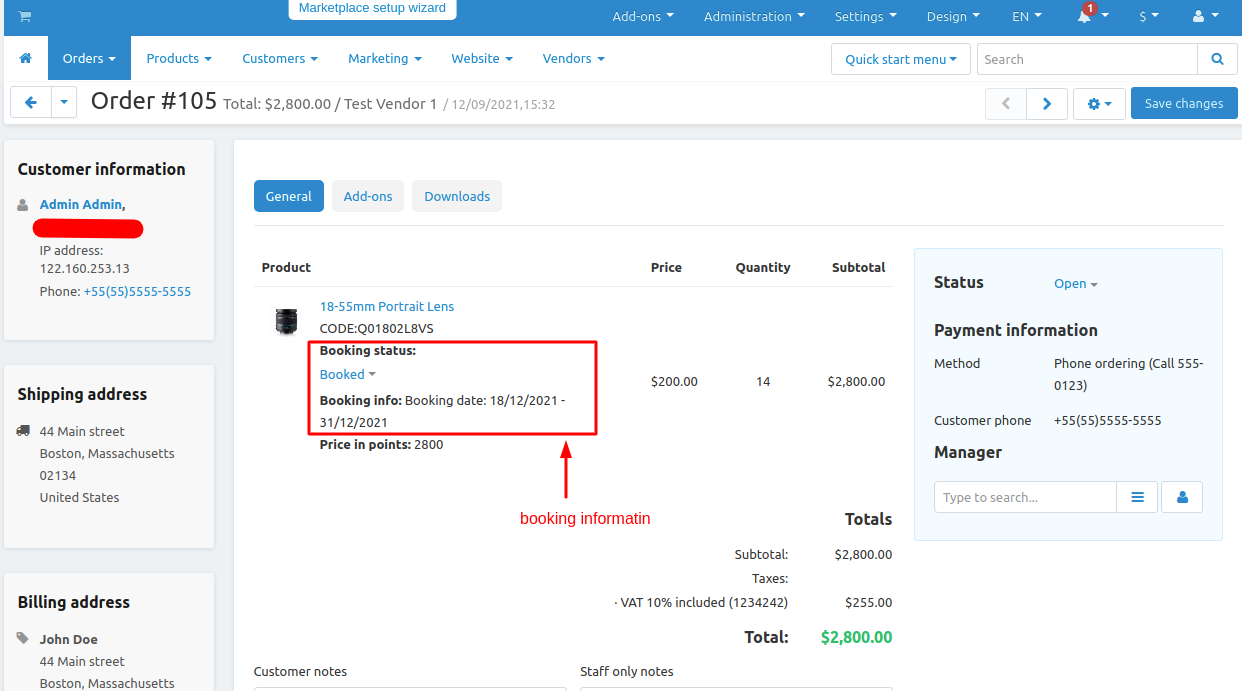This screenshot has width=1242, height=691.
Task: Save changes to the order
Action: click(x=1184, y=104)
